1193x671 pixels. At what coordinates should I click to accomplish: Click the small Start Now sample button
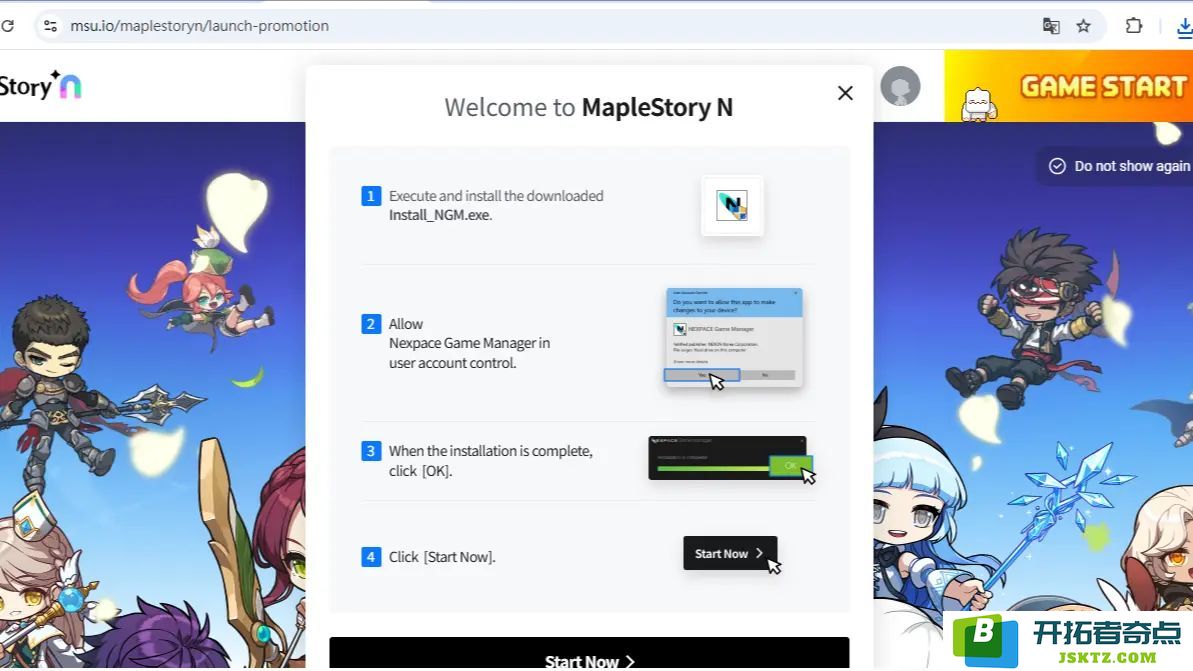[730, 553]
